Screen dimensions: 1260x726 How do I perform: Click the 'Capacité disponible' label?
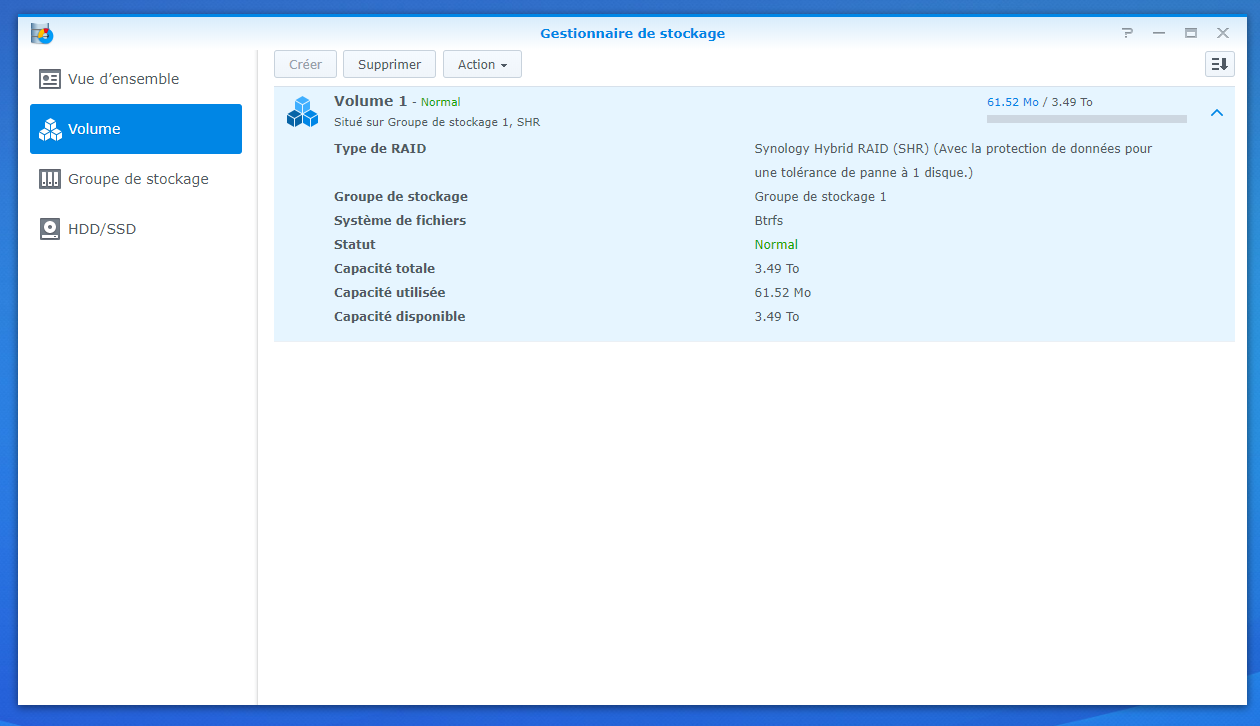pyautogui.click(x=400, y=317)
